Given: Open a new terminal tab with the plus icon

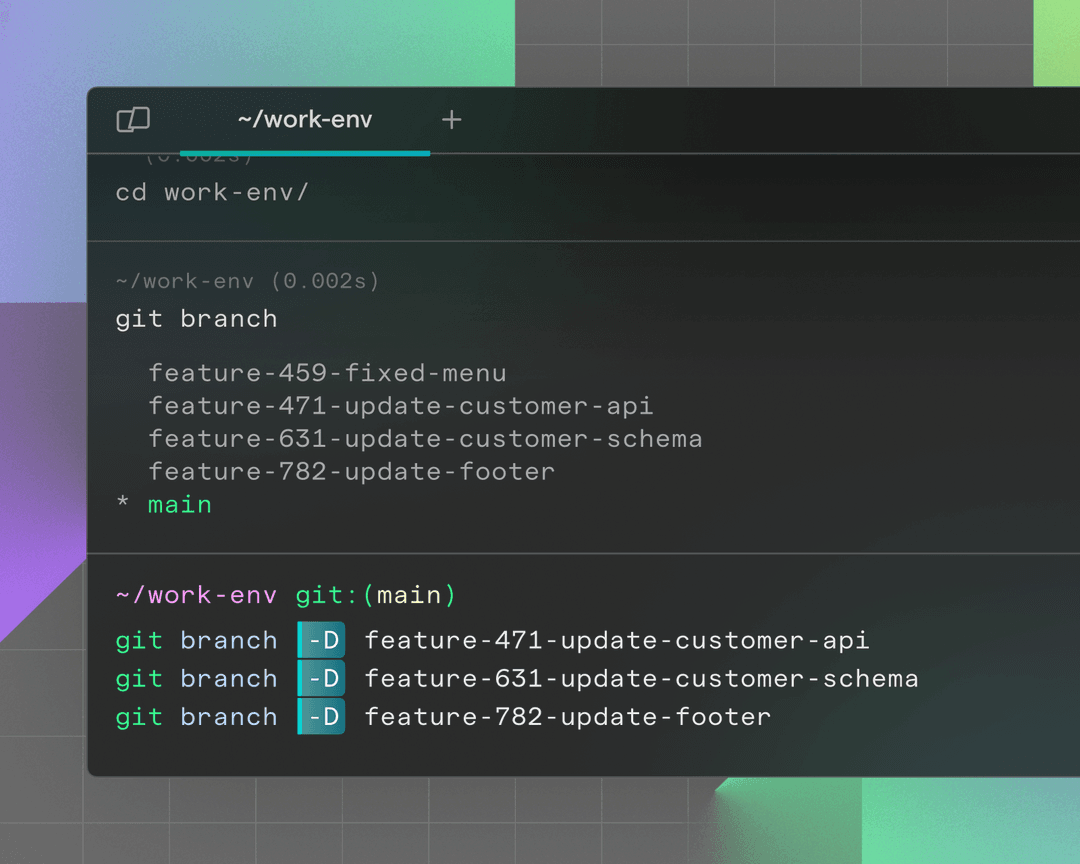Looking at the screenshot, I should (451, 120).
